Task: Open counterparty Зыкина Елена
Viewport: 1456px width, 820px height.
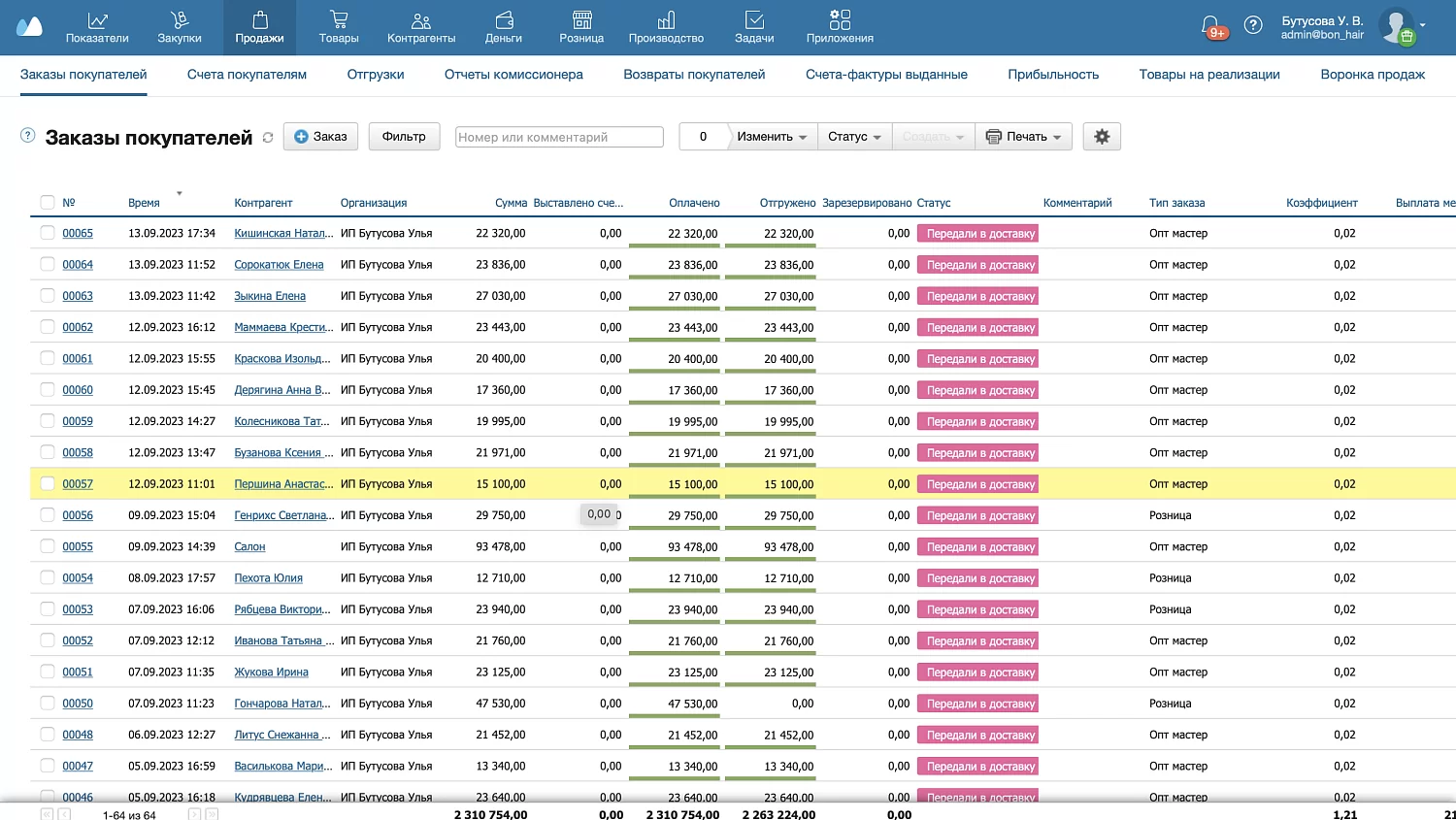Action: tap(270, 296)
